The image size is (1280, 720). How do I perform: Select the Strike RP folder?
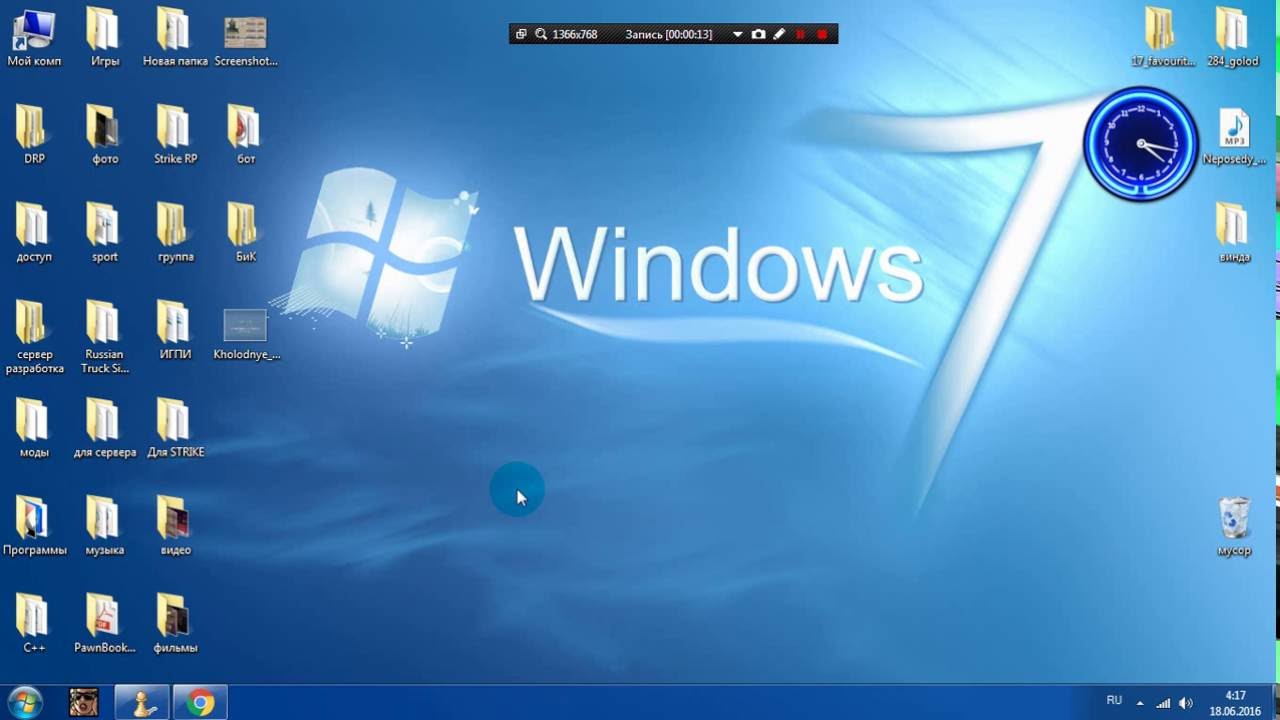(x=175, y=135)
